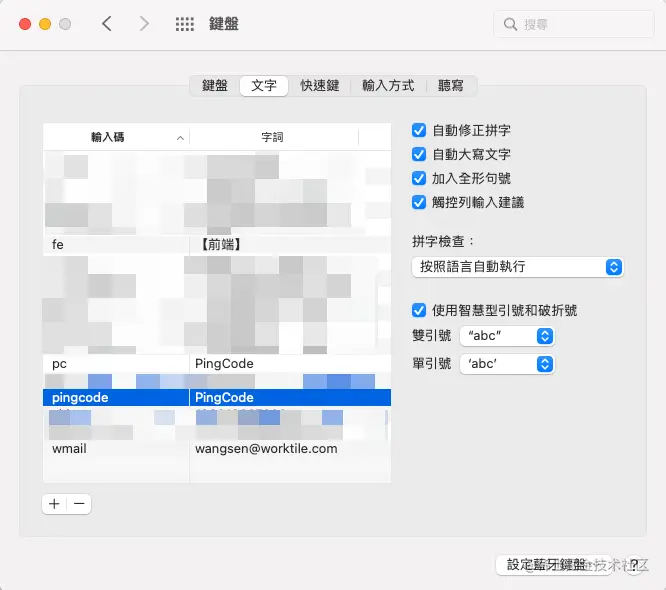Click the search field in title bar
666x590 pixels.
(573, 24)
